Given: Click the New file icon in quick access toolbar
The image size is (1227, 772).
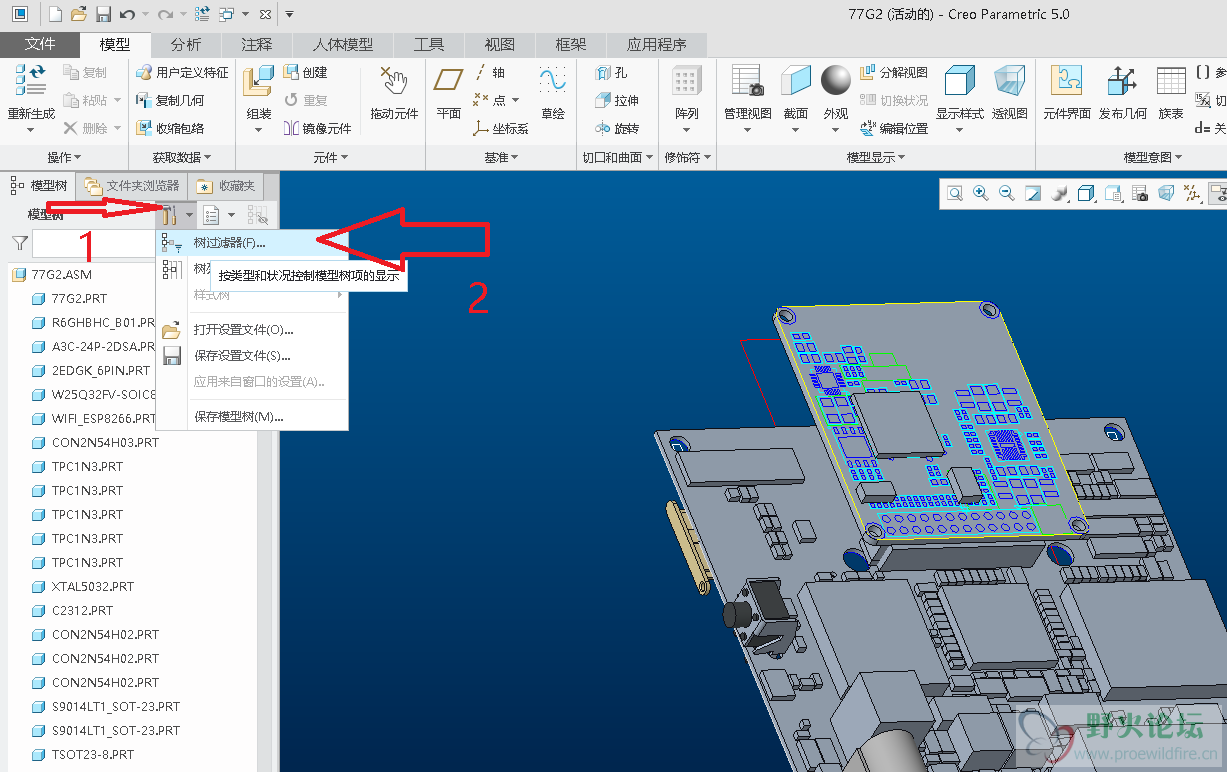Looking at the screenshot, I should (x=55, y=14).
